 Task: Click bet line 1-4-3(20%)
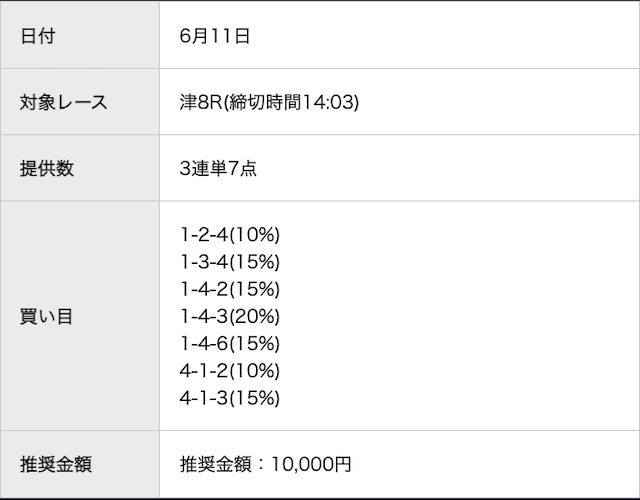pyautogui.click(x=230, y=316)
